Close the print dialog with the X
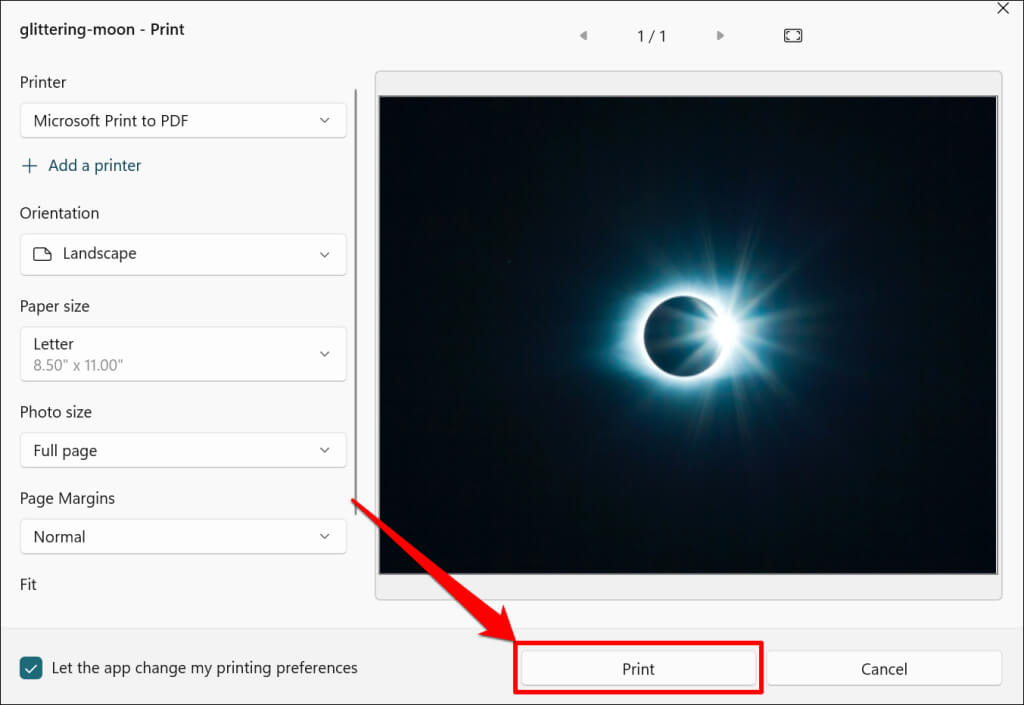Viewport: 1024px width, 705px height. pyautogui.click(x=1003, y=8)
